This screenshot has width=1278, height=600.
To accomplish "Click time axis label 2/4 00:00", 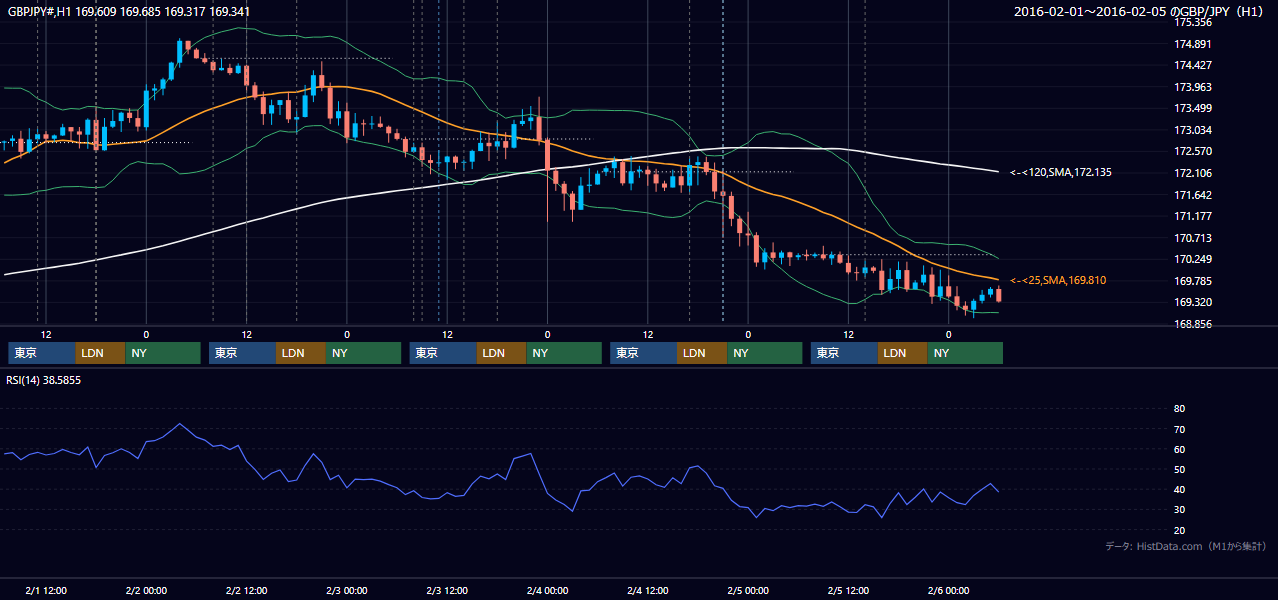I will point(547,591).
